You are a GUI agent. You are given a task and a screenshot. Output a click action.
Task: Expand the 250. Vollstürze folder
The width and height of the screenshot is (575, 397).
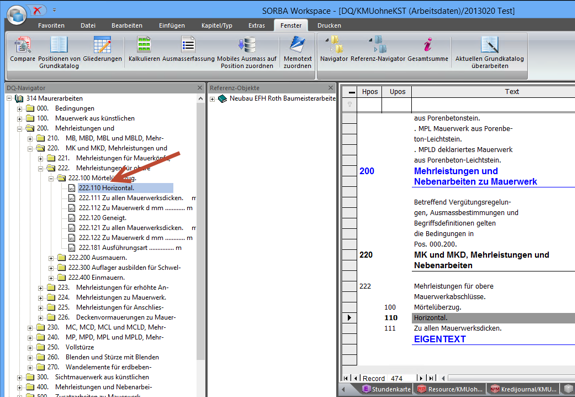click(x=30, y=348)
